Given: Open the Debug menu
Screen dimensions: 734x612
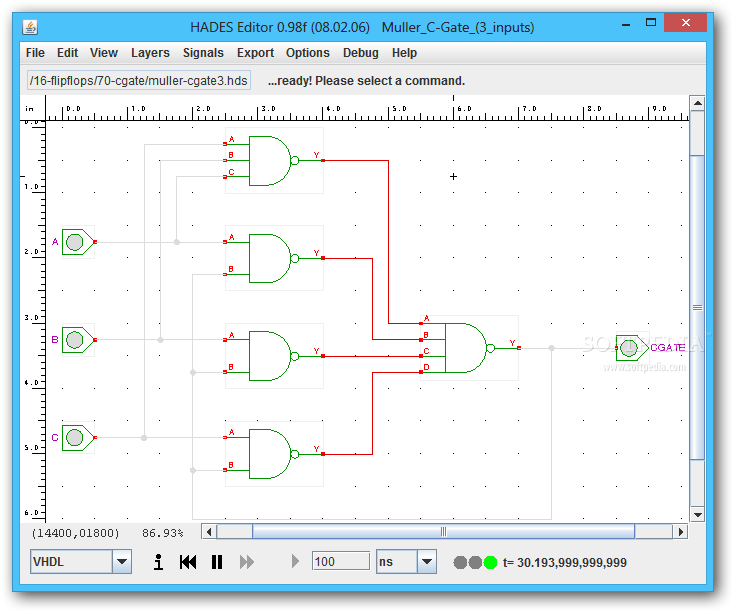Looking at the screenshot, I should pyautogui.click(x=360, y=53).
